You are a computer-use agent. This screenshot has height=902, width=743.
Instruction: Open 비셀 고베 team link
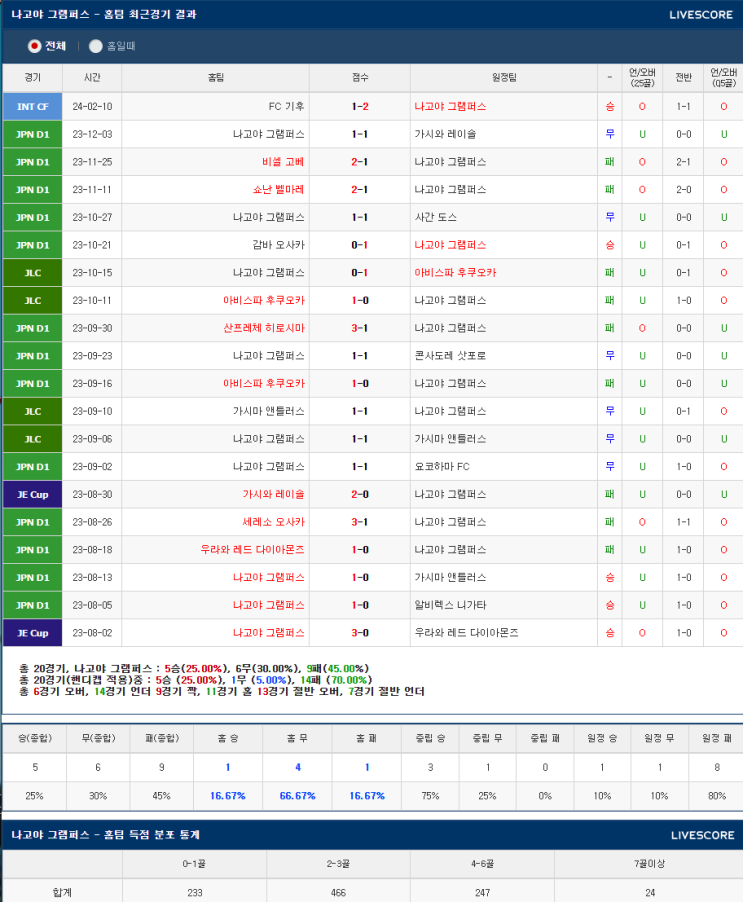click(x=283, y=162)
